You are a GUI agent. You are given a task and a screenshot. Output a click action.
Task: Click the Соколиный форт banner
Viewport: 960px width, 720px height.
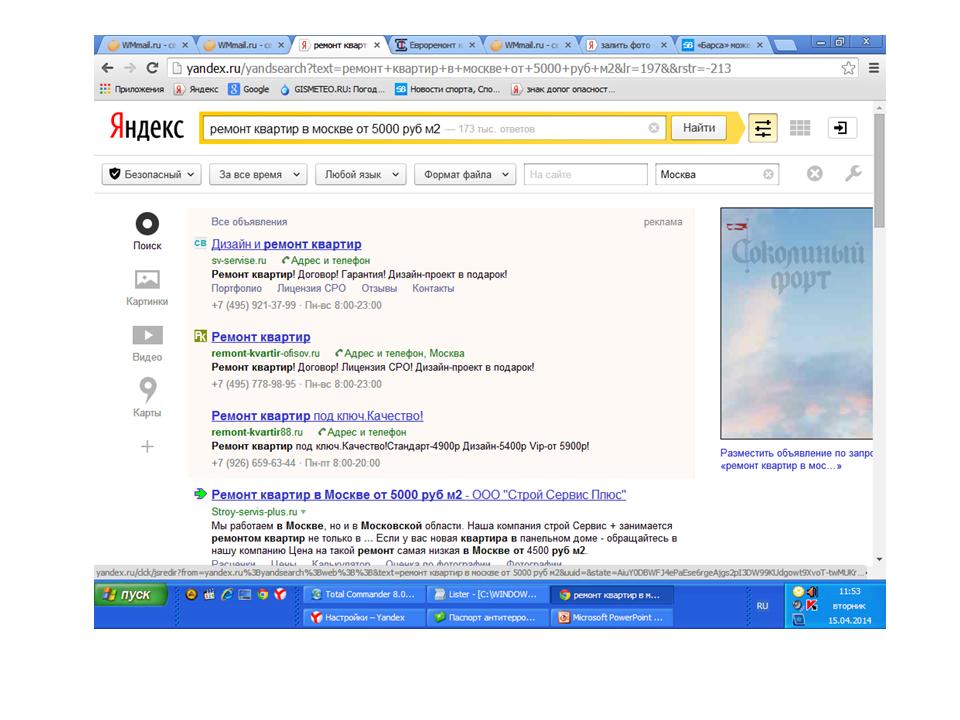796,323
